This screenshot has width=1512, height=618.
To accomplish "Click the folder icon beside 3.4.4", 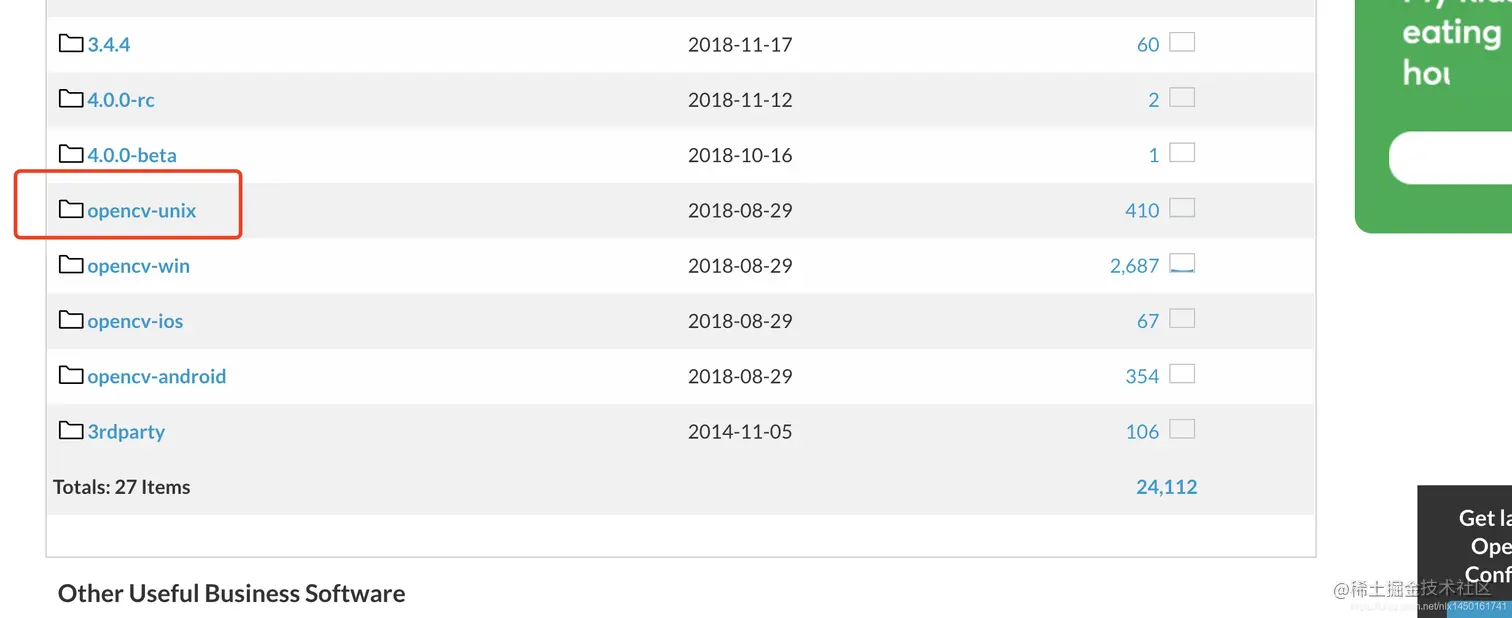I will click(70, 44).
